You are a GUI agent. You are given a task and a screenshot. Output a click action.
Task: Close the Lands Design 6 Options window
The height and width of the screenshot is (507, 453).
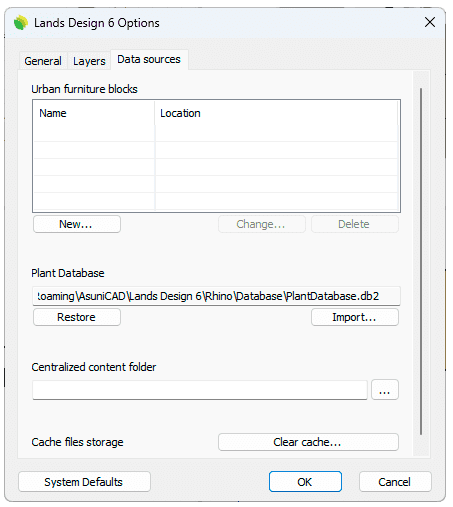[430, 22]
